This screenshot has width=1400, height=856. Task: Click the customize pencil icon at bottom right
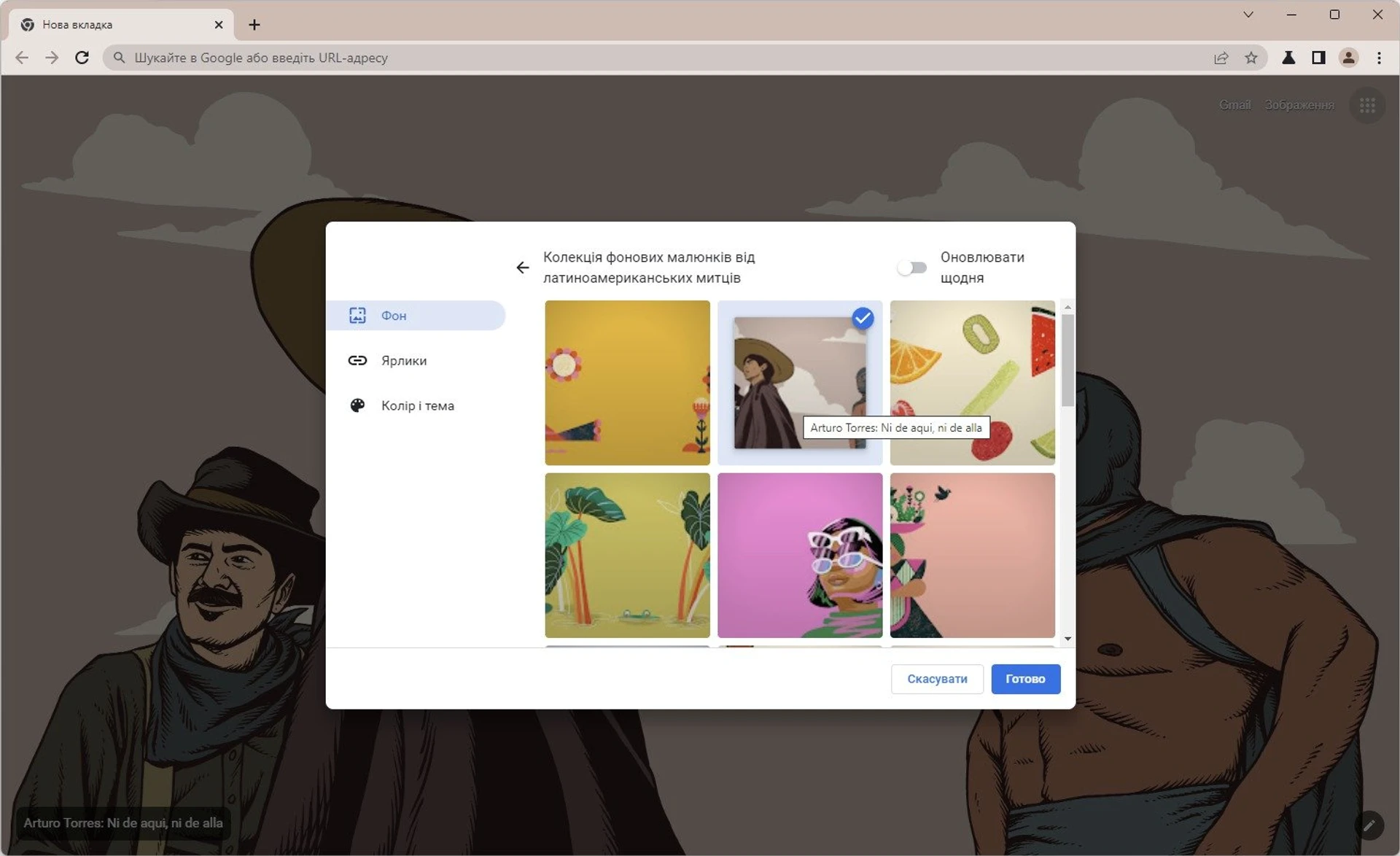click(x=1369, y=825)
